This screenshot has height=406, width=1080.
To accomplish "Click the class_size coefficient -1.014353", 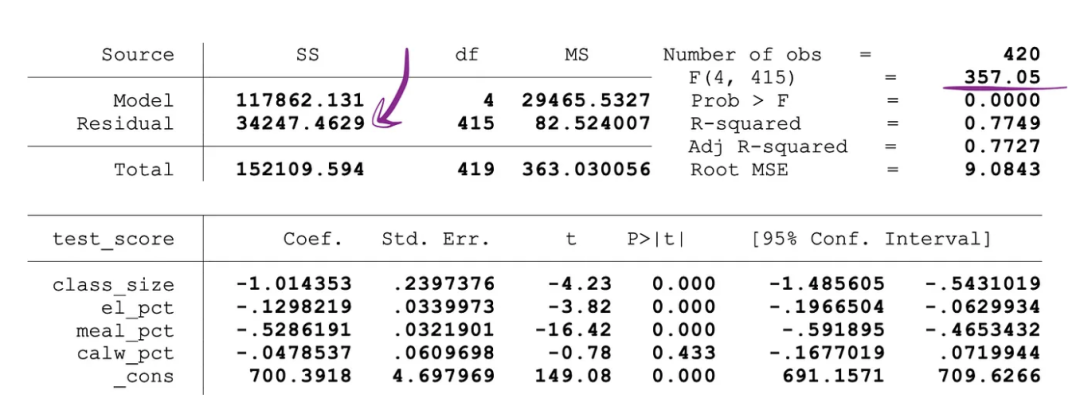I will click(293, 284).
